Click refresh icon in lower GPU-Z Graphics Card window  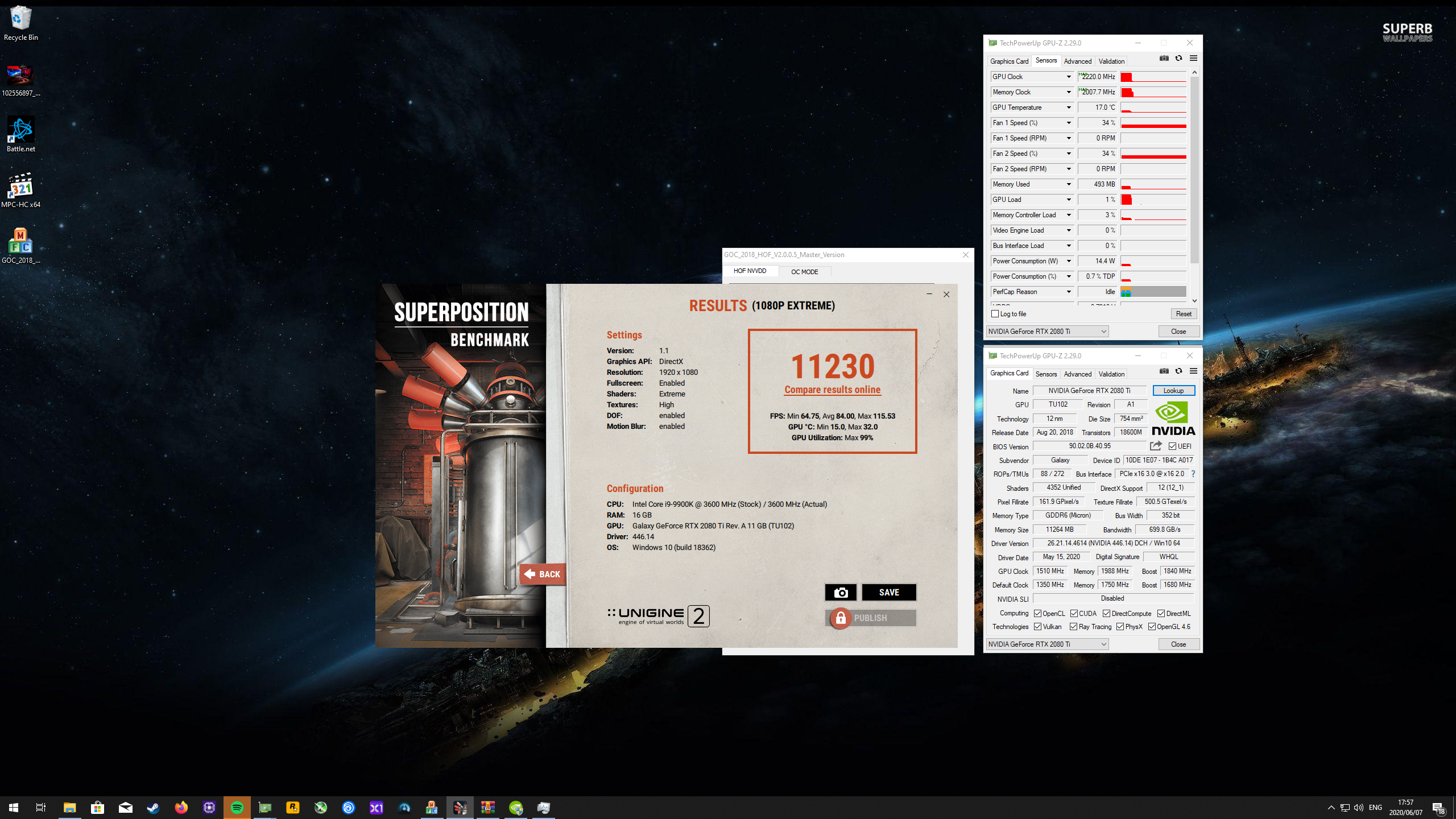pos(1178,371)
